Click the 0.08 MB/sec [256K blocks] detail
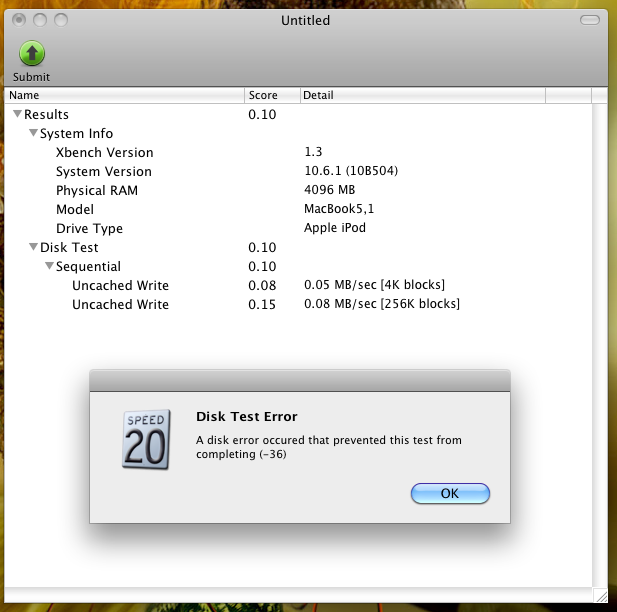617x612 pixels. point(382,303)
